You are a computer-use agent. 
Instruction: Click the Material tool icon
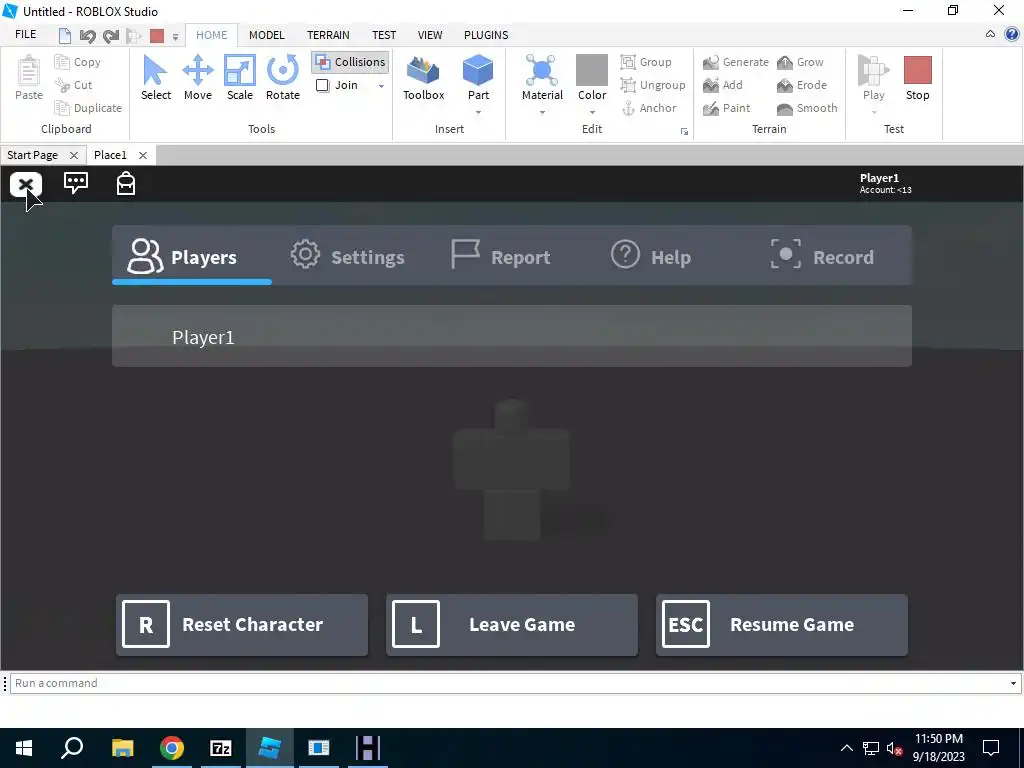tap(542, 71)
